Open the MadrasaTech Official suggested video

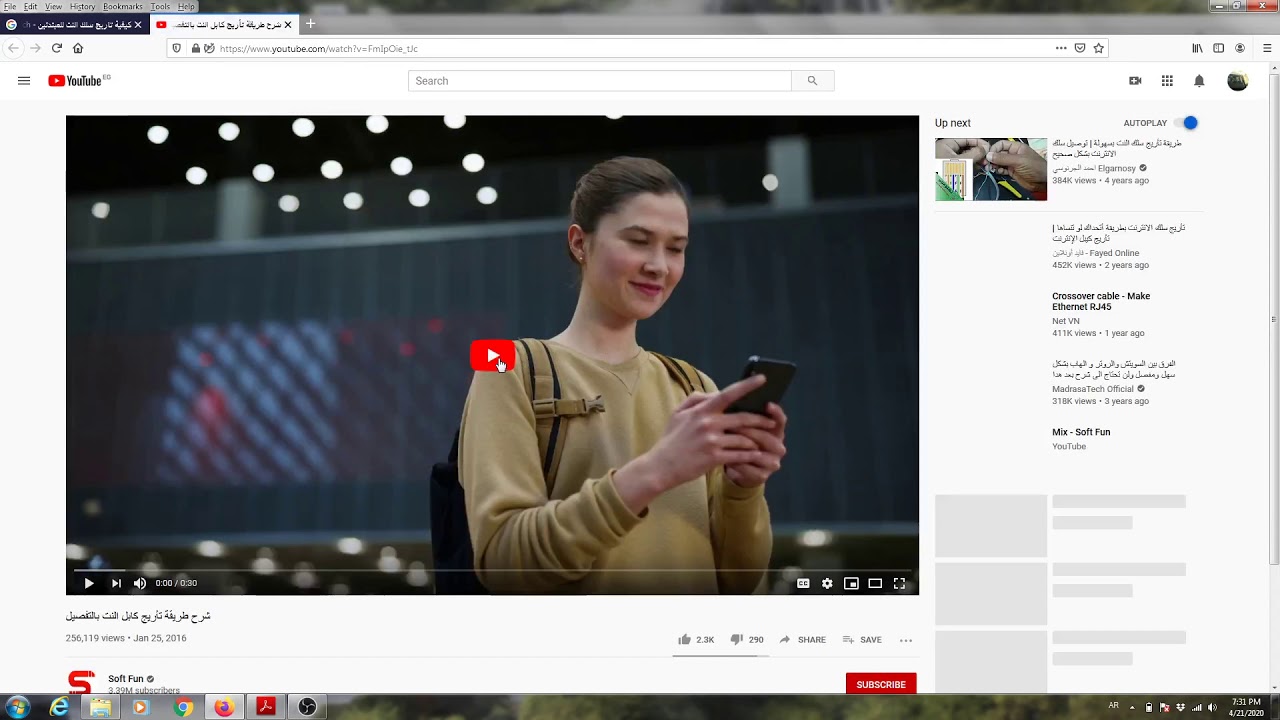tap(1114, 369)
